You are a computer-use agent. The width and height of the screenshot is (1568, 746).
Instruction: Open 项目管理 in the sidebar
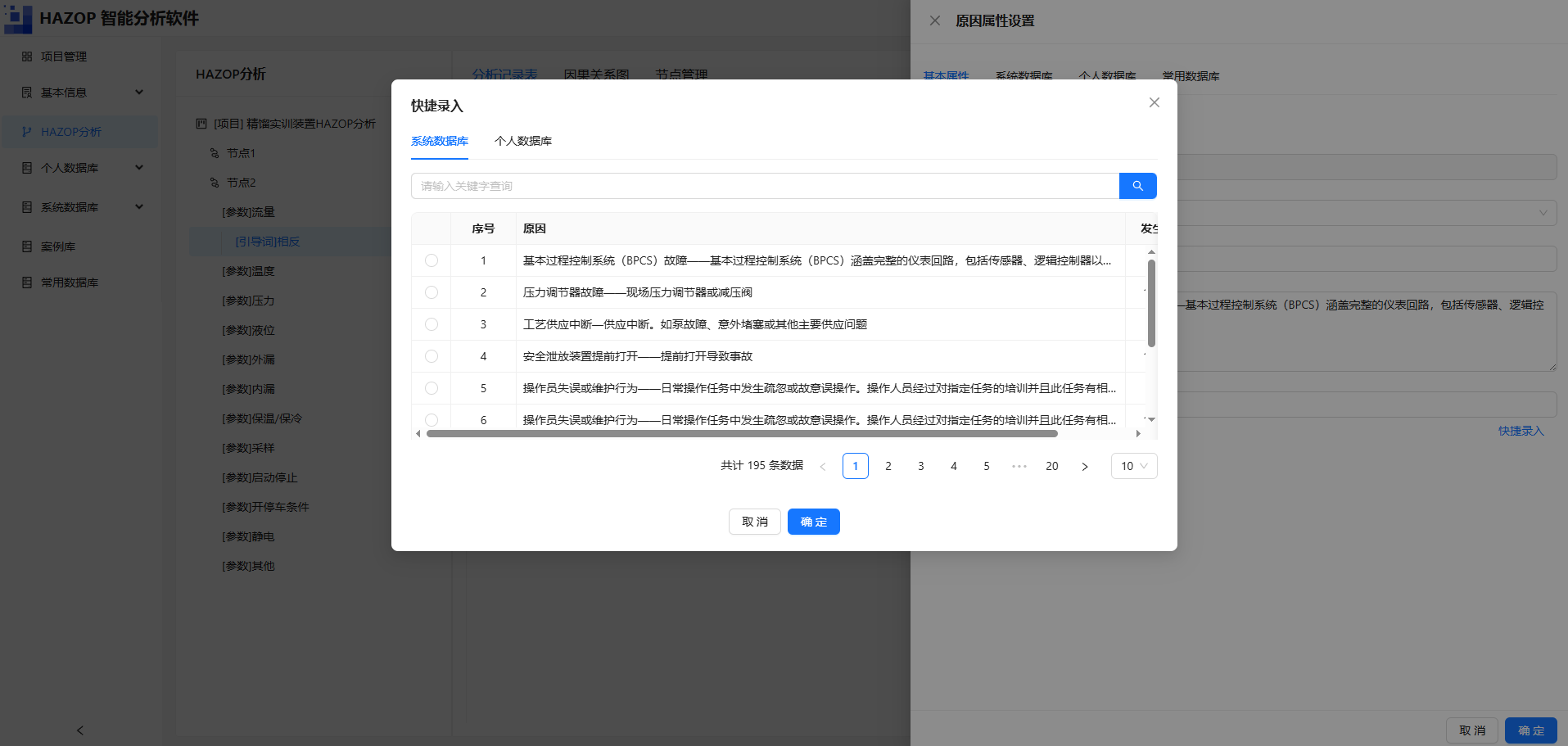tap(64, 57)
